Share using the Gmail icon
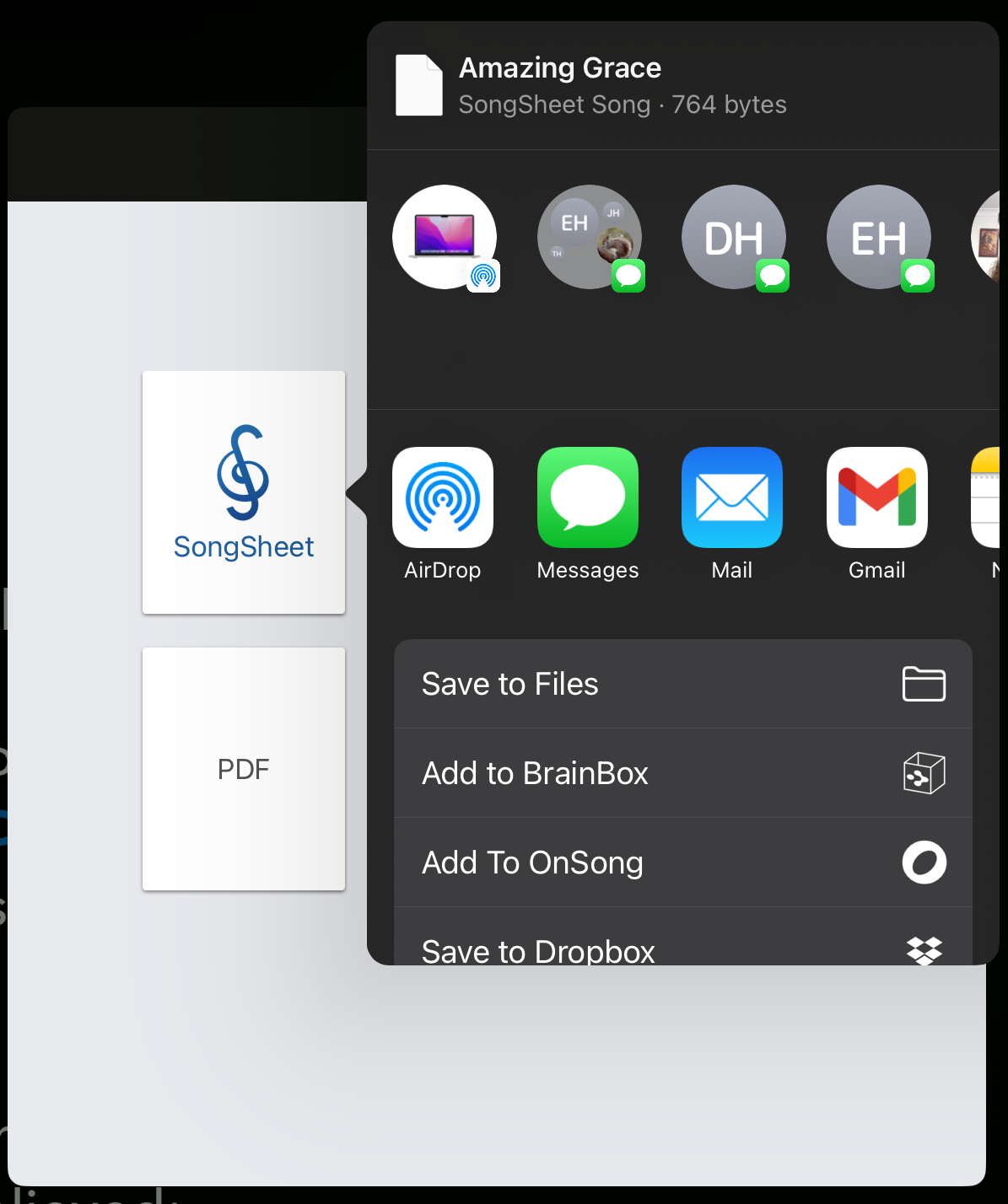This screenshot has height=1204, width=1008. pos(877,497)
